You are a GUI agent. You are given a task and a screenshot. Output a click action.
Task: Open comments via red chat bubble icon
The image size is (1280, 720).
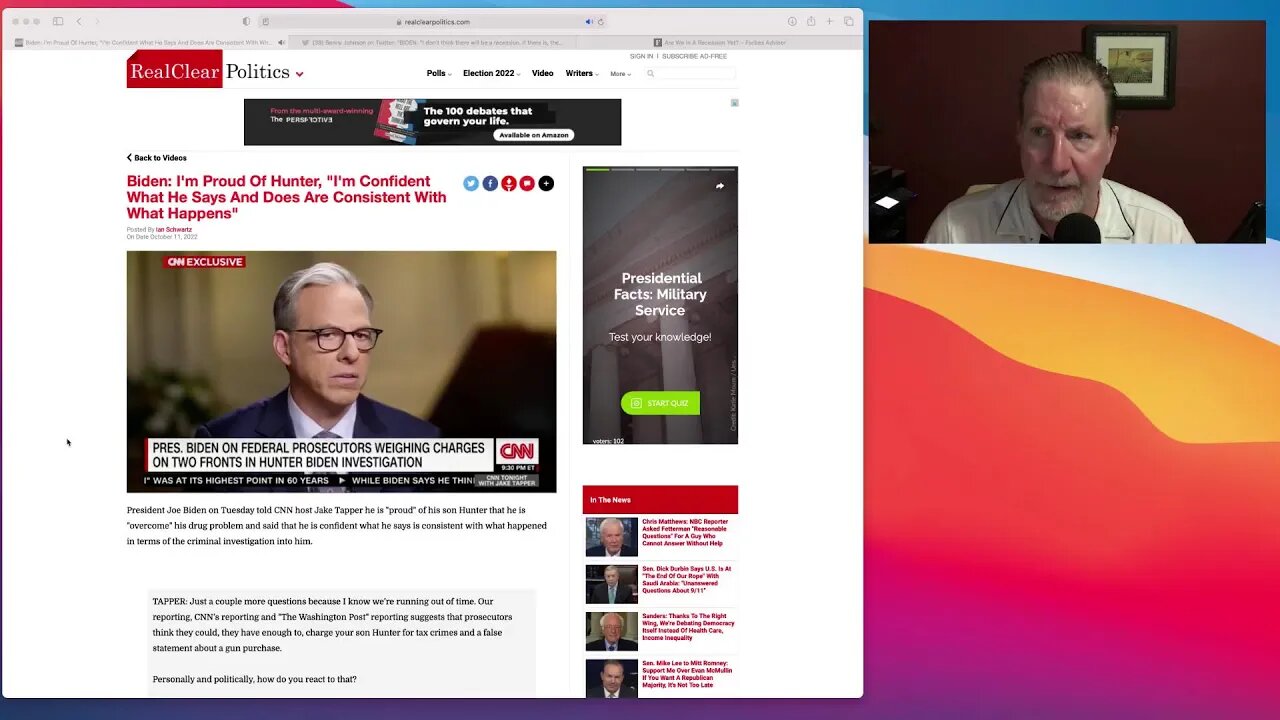(x=527, y=183)
